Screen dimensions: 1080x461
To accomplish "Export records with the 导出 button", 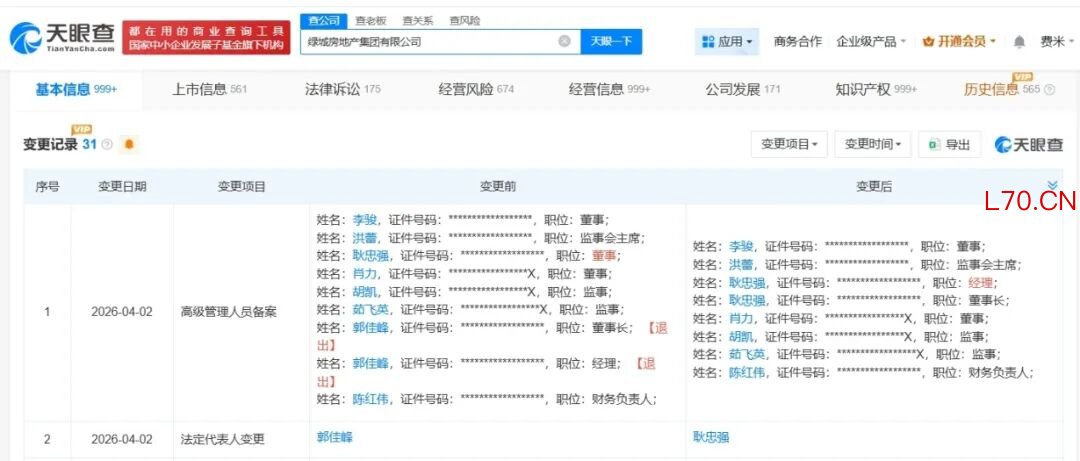I will pos(949,144).
